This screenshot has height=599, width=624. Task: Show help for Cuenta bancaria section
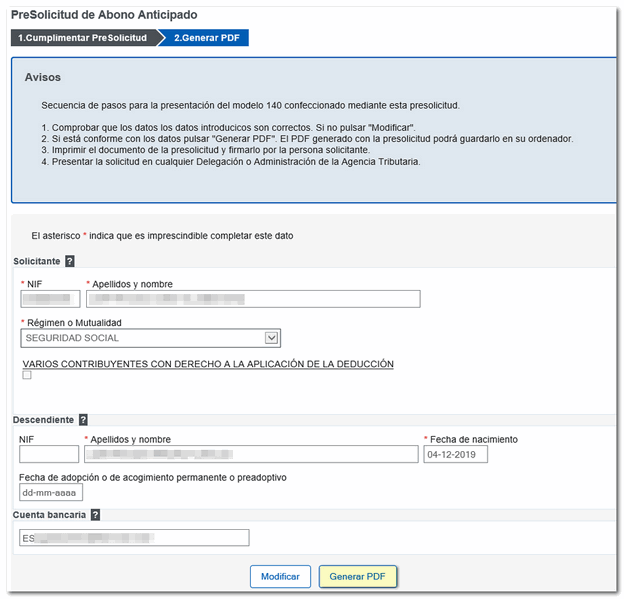(95, 515)
